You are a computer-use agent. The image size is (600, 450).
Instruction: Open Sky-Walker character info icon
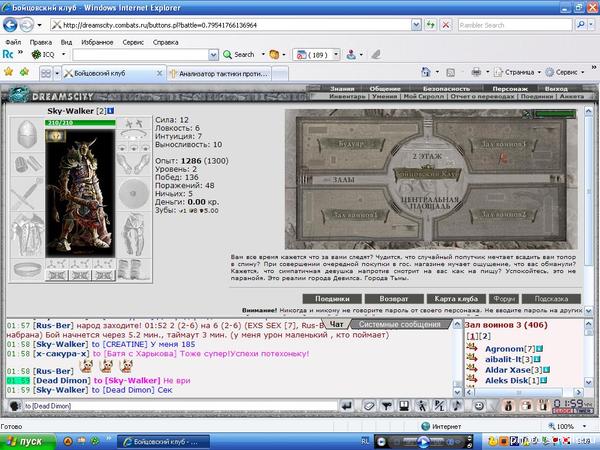pyautogui.click(x=111, y=111)
